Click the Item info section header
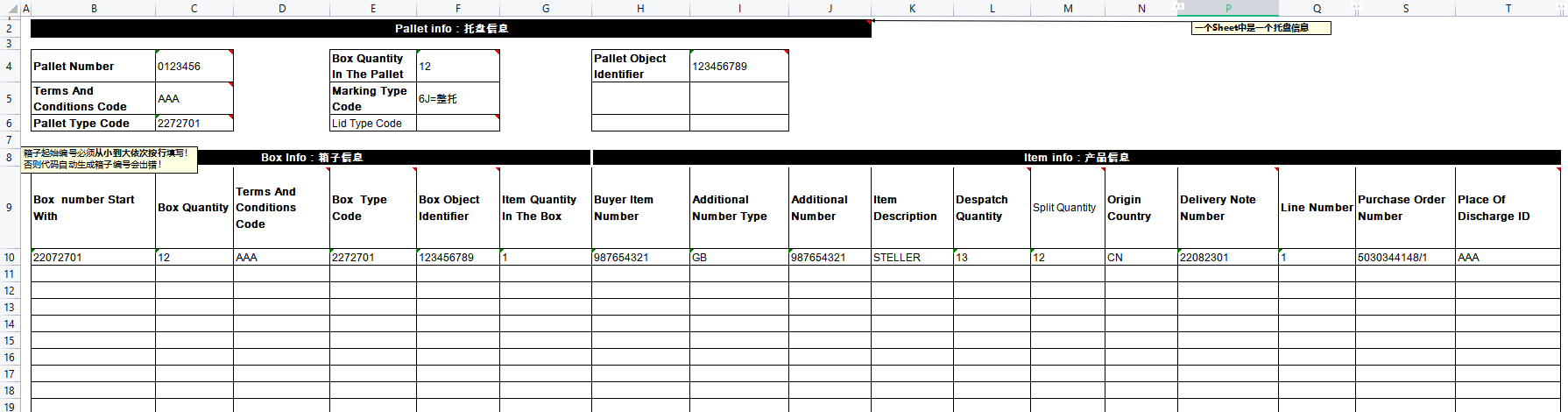Viewport: 1568px width, 412px height. (1076, 158)
